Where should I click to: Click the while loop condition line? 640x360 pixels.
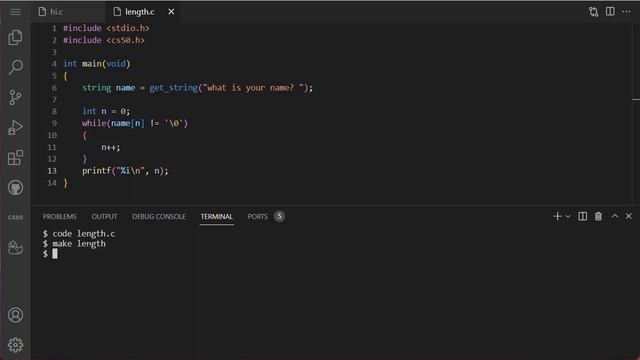coord(135,123)
